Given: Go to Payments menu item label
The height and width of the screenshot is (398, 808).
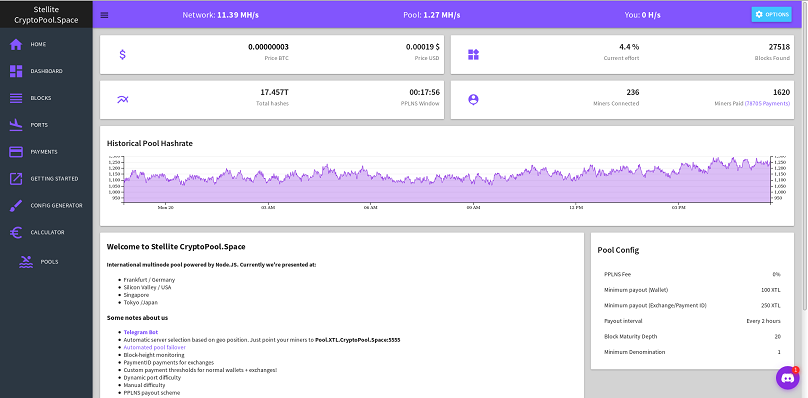Looking at the screenshot, I should [x=44, y=152].
